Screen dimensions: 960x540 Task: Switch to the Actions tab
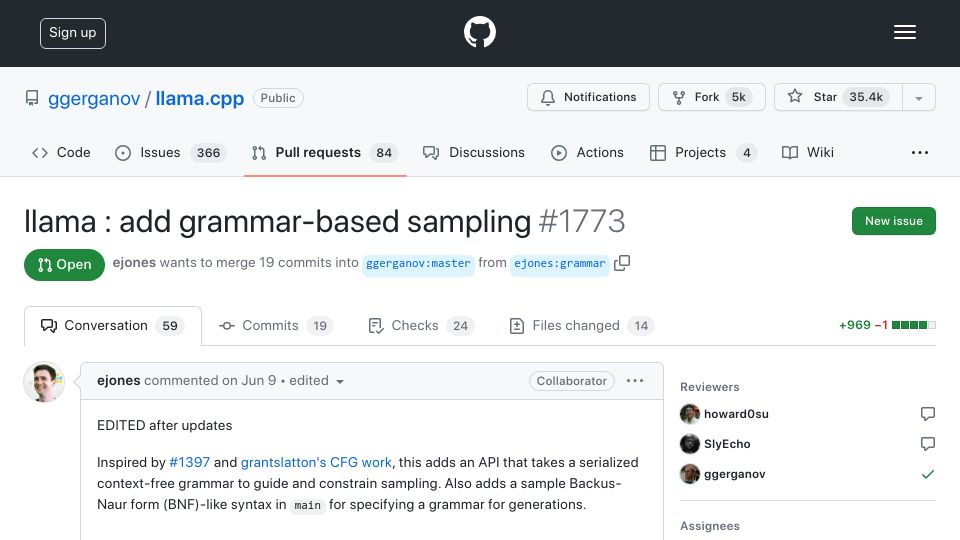(587, 152)
